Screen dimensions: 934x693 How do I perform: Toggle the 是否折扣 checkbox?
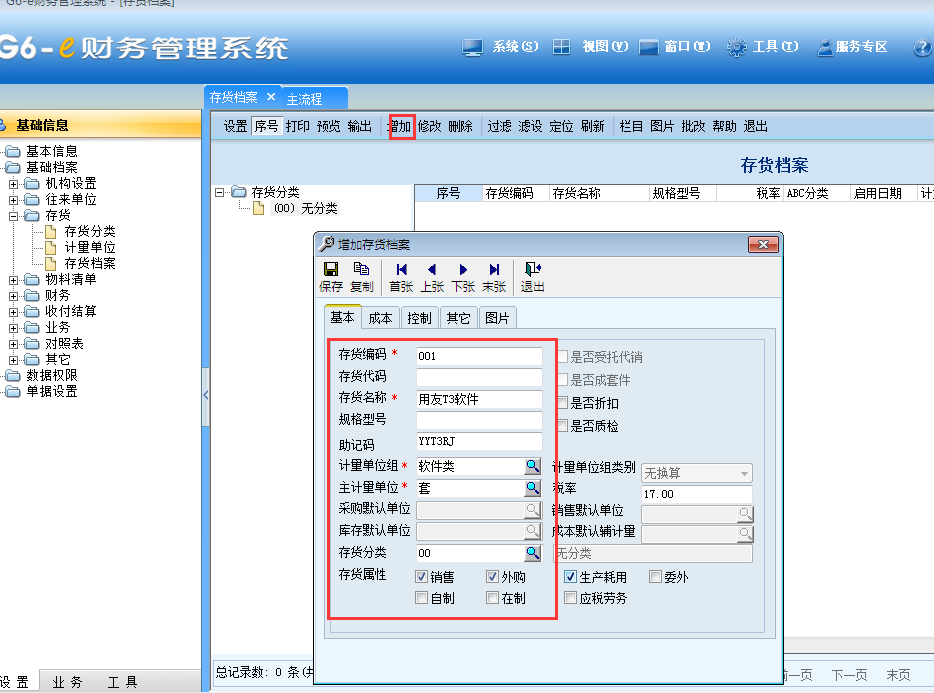point(564,403)
